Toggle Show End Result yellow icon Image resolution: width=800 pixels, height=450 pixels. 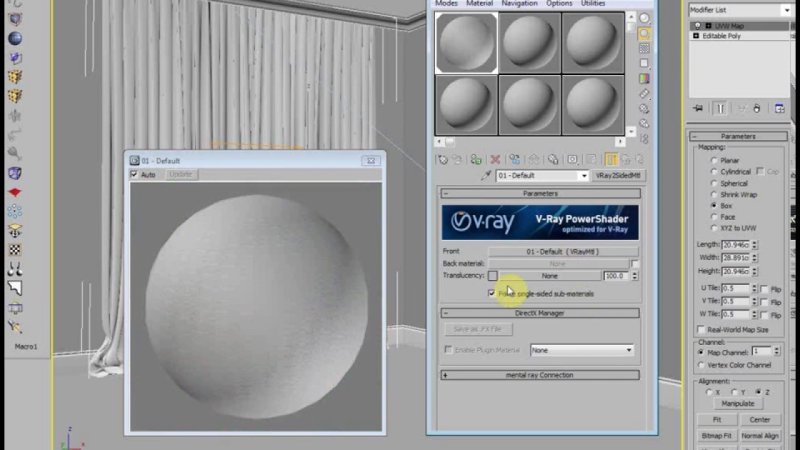click(x=611, y=160)
